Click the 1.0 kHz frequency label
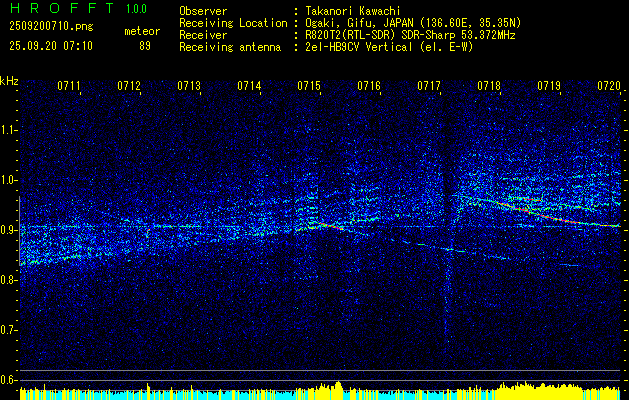 [8, 180]
